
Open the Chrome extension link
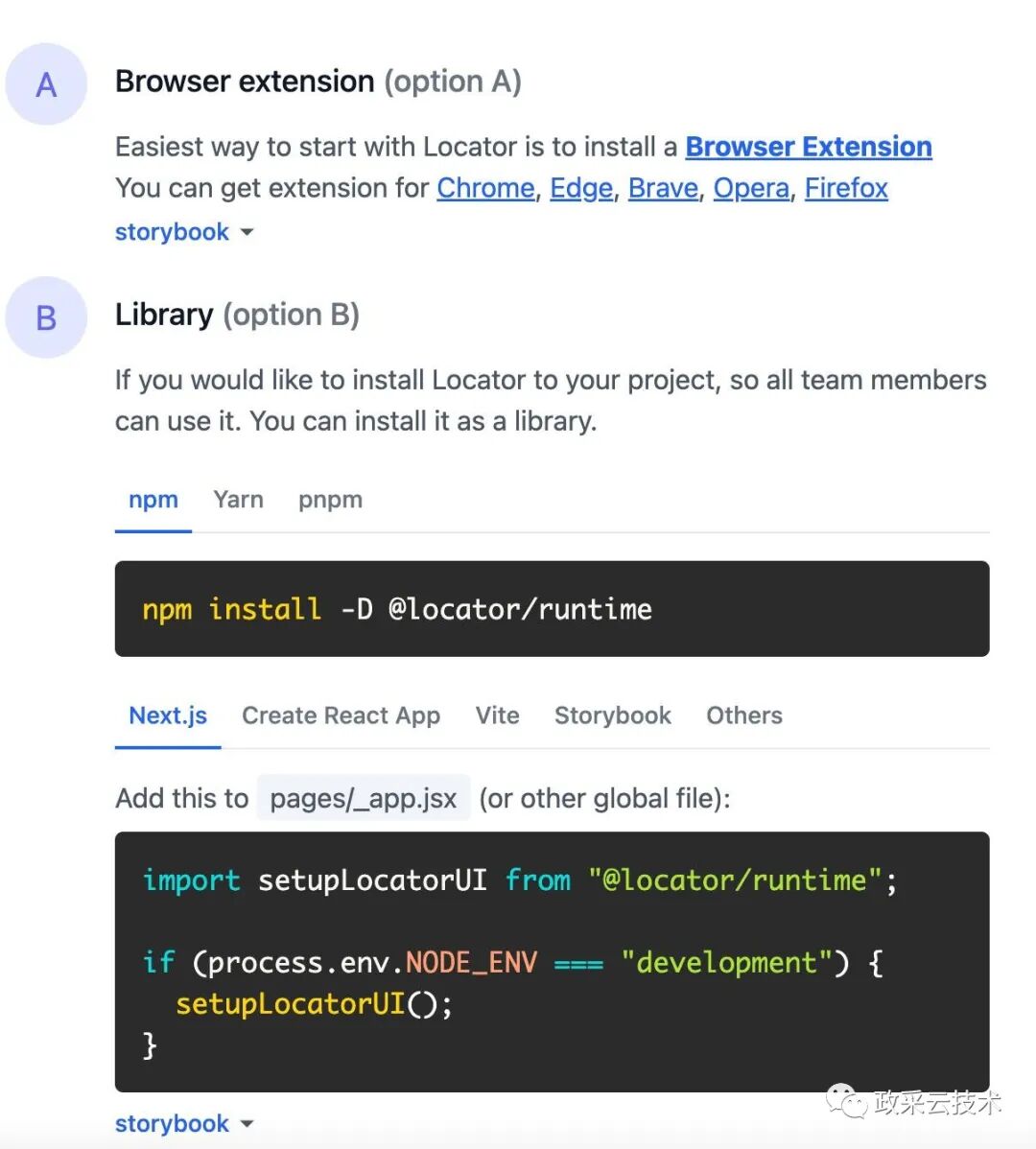[x=485, y=188]
